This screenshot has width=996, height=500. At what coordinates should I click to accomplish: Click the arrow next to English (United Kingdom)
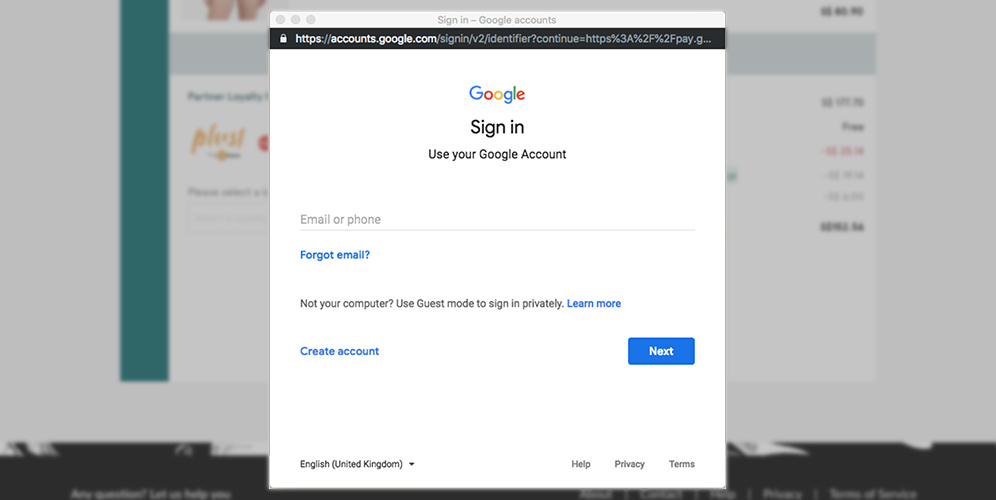tap(412, 464)
